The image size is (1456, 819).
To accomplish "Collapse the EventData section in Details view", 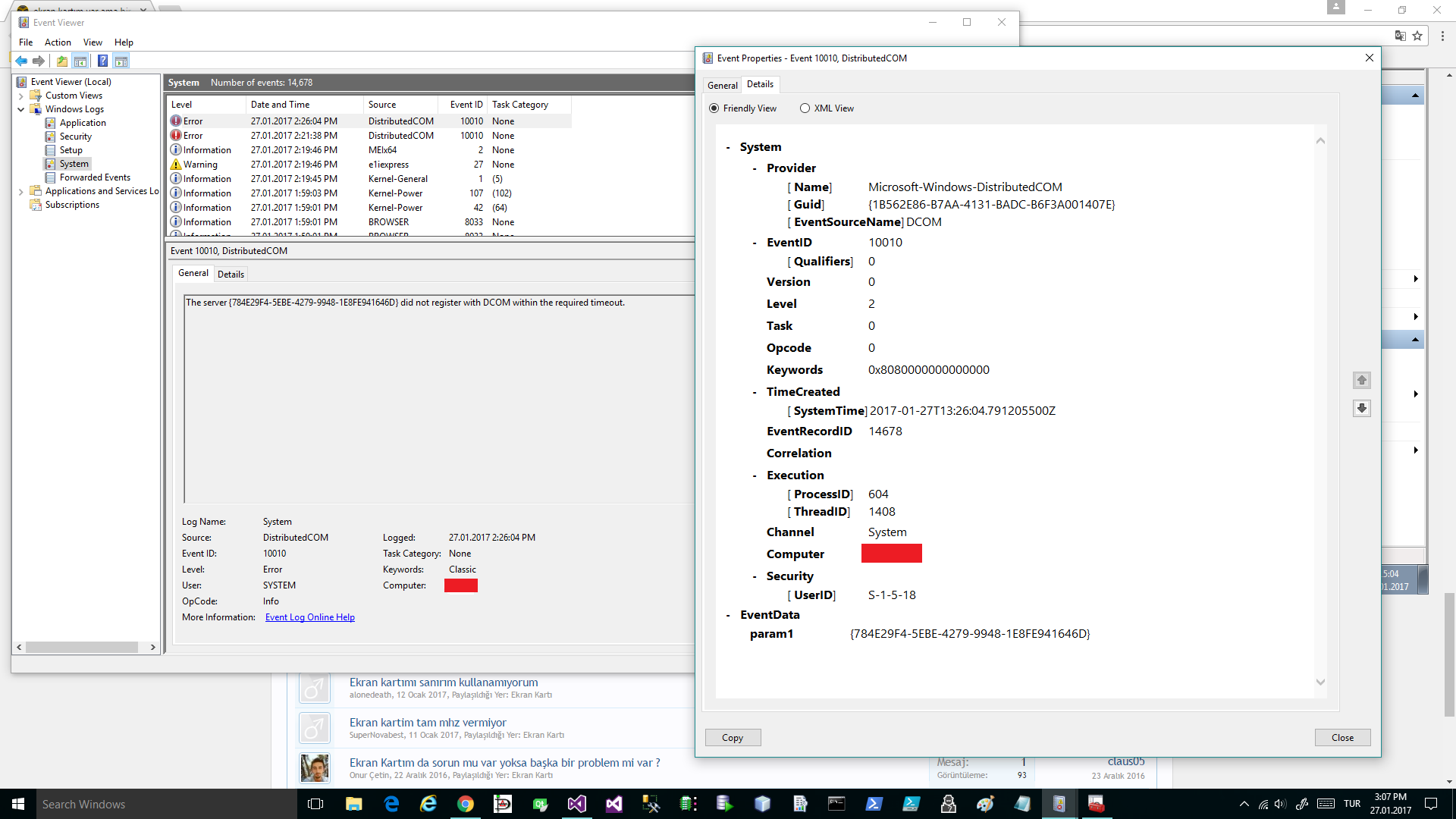I will (x=728, y=616).
